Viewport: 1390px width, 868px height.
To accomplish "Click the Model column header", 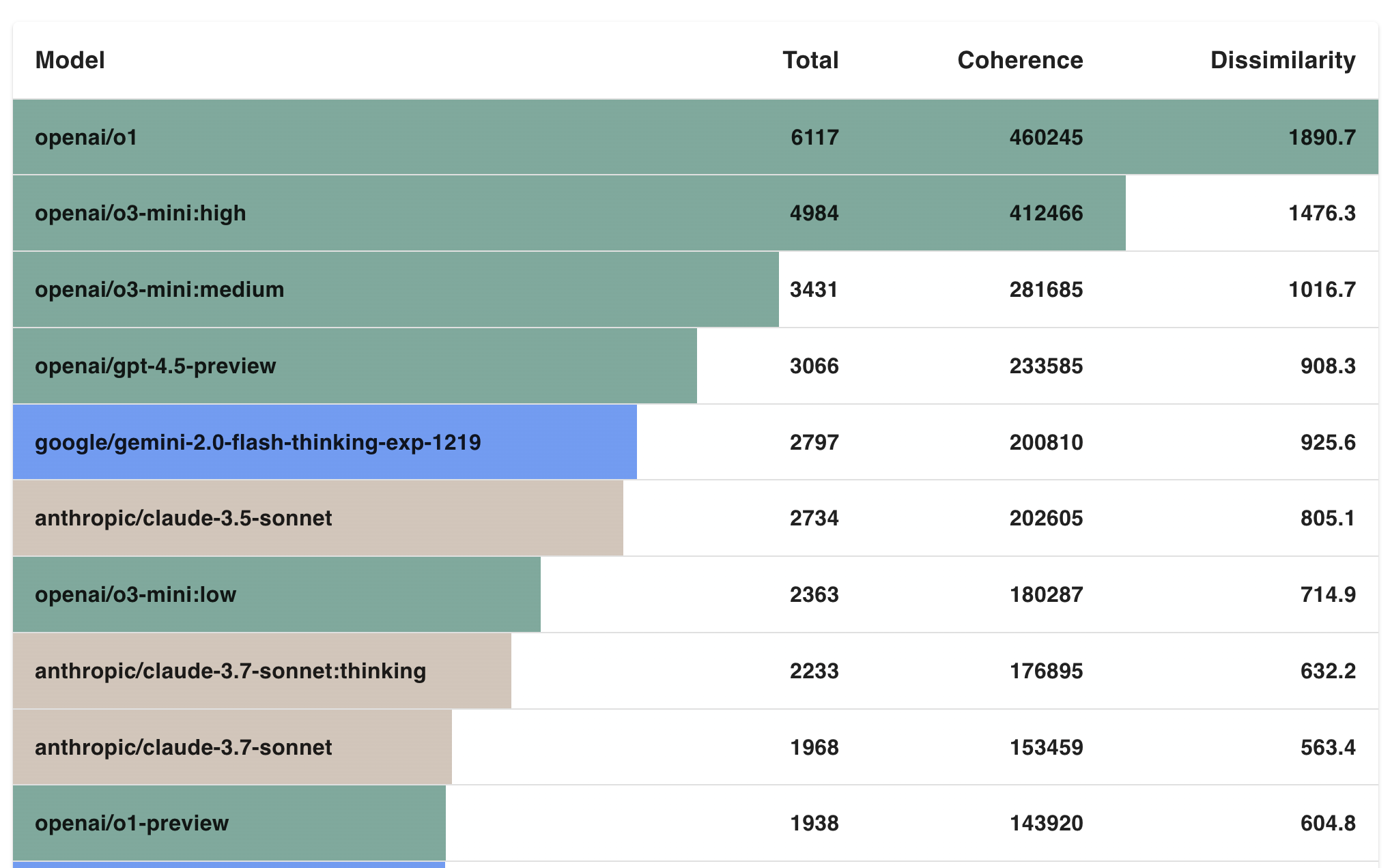I will pos(70,60).
